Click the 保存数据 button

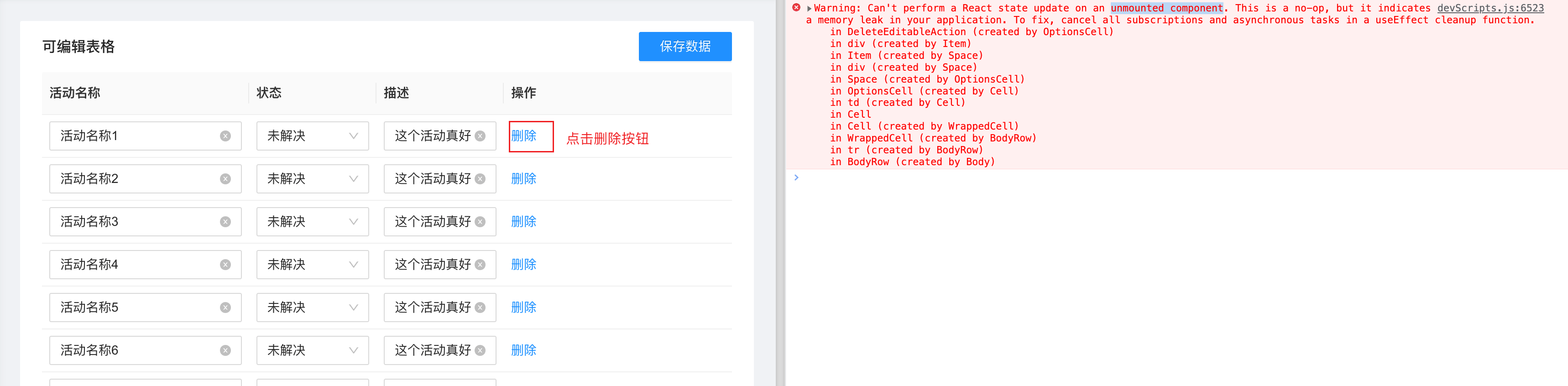(x=685, y=46)
